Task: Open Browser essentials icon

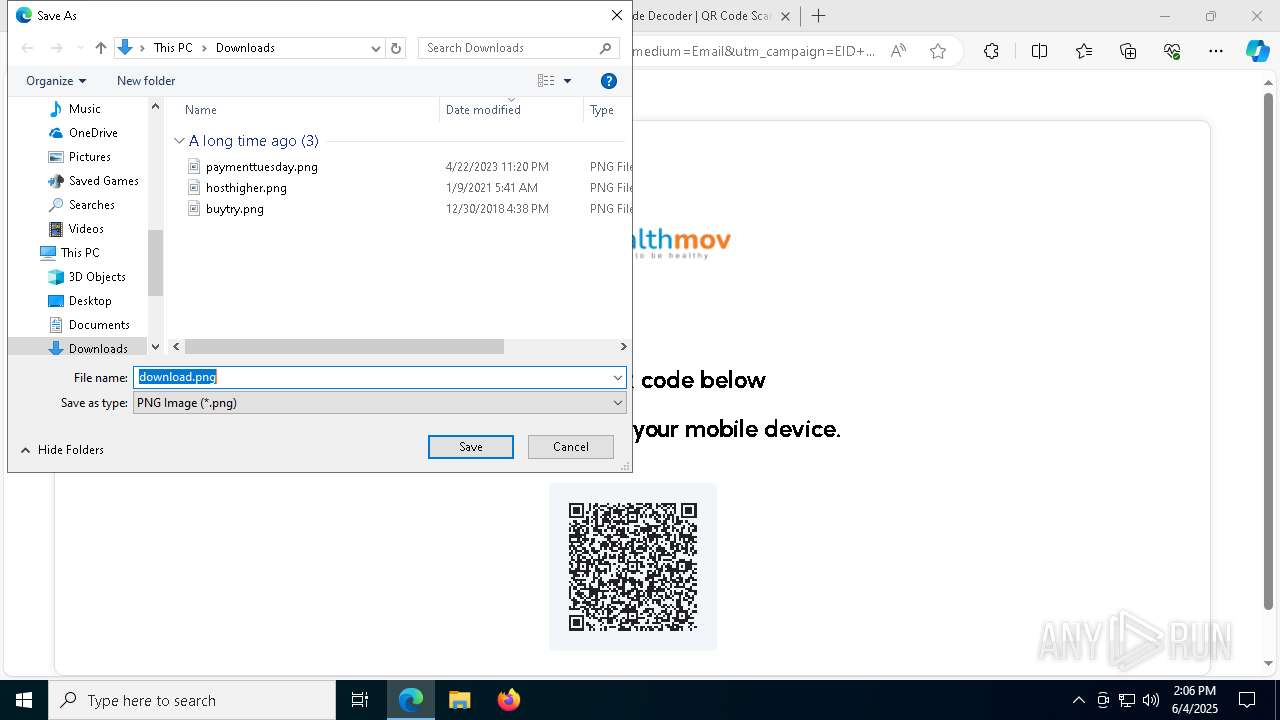Action: [1172, 51]
